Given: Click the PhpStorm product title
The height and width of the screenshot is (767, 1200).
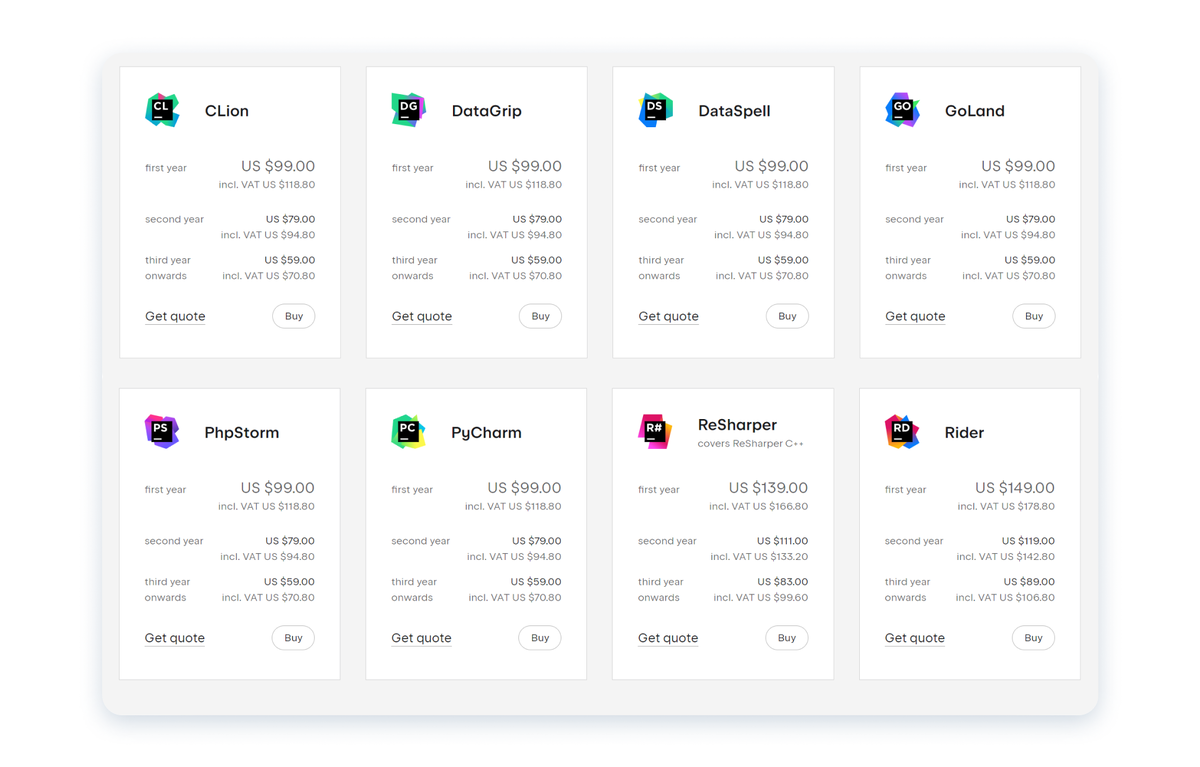Looking at the screenshot, I should click(x=242, y=433).
